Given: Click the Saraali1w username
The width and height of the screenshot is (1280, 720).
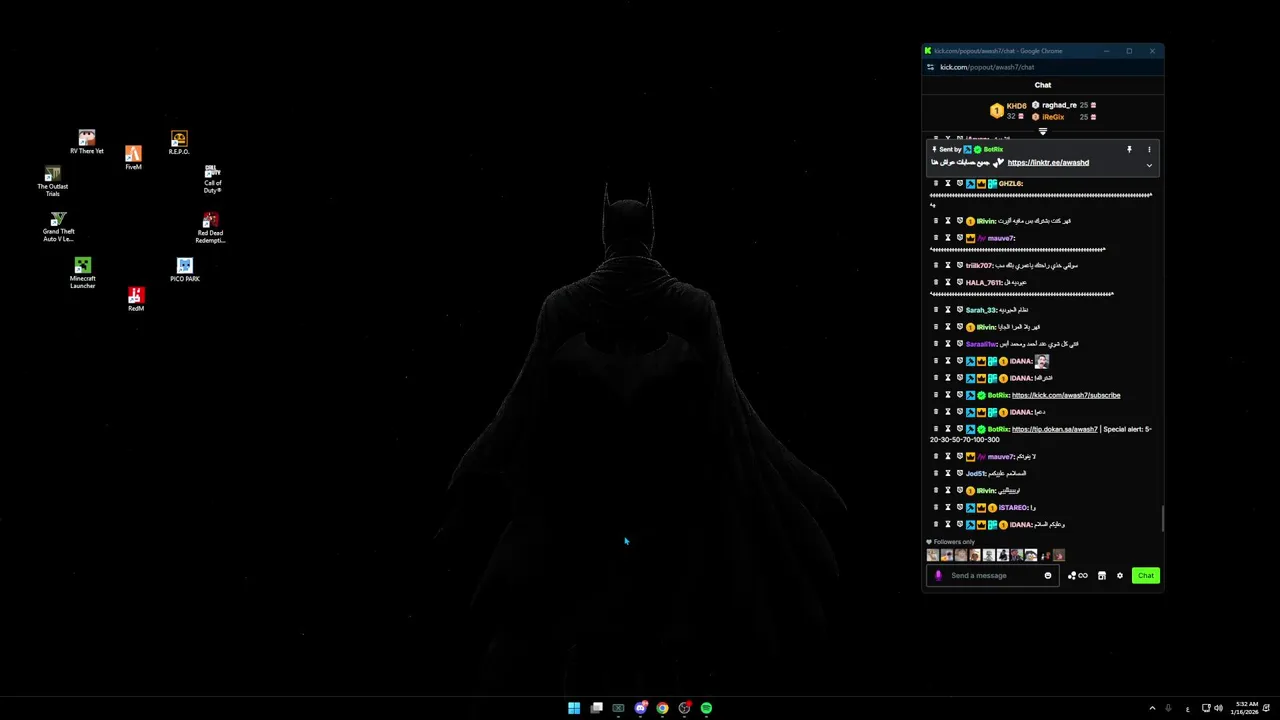Looking at the screenshot, I should pyautogui.click(x=981, y=344).
